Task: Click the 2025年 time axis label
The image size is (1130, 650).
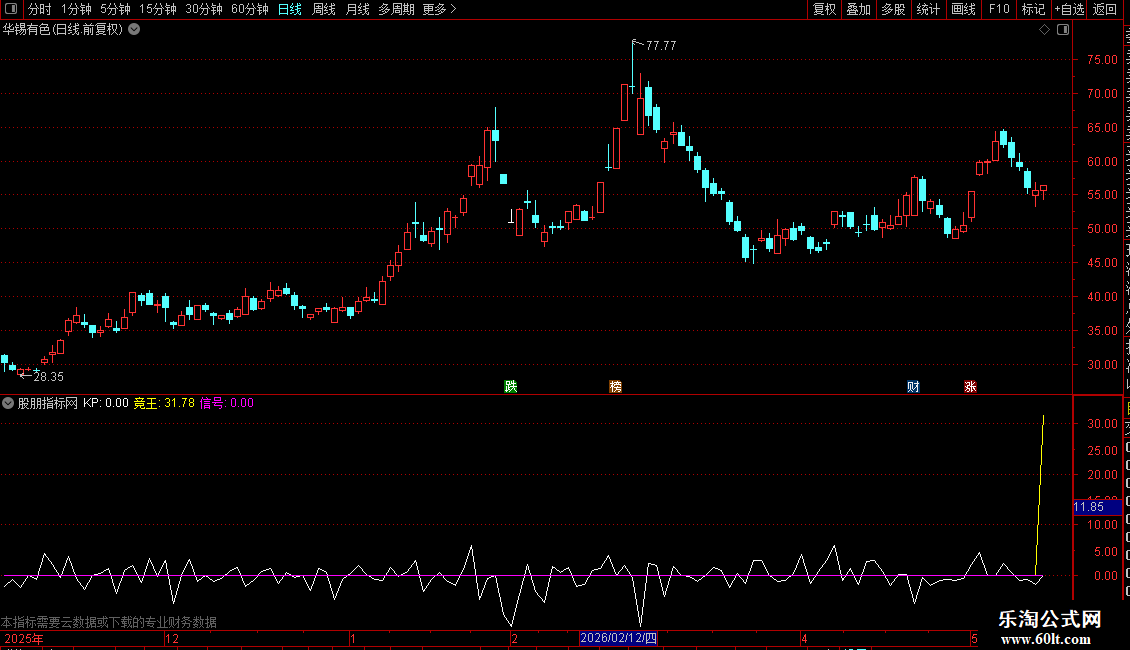Action: click(x=24, y=639)
